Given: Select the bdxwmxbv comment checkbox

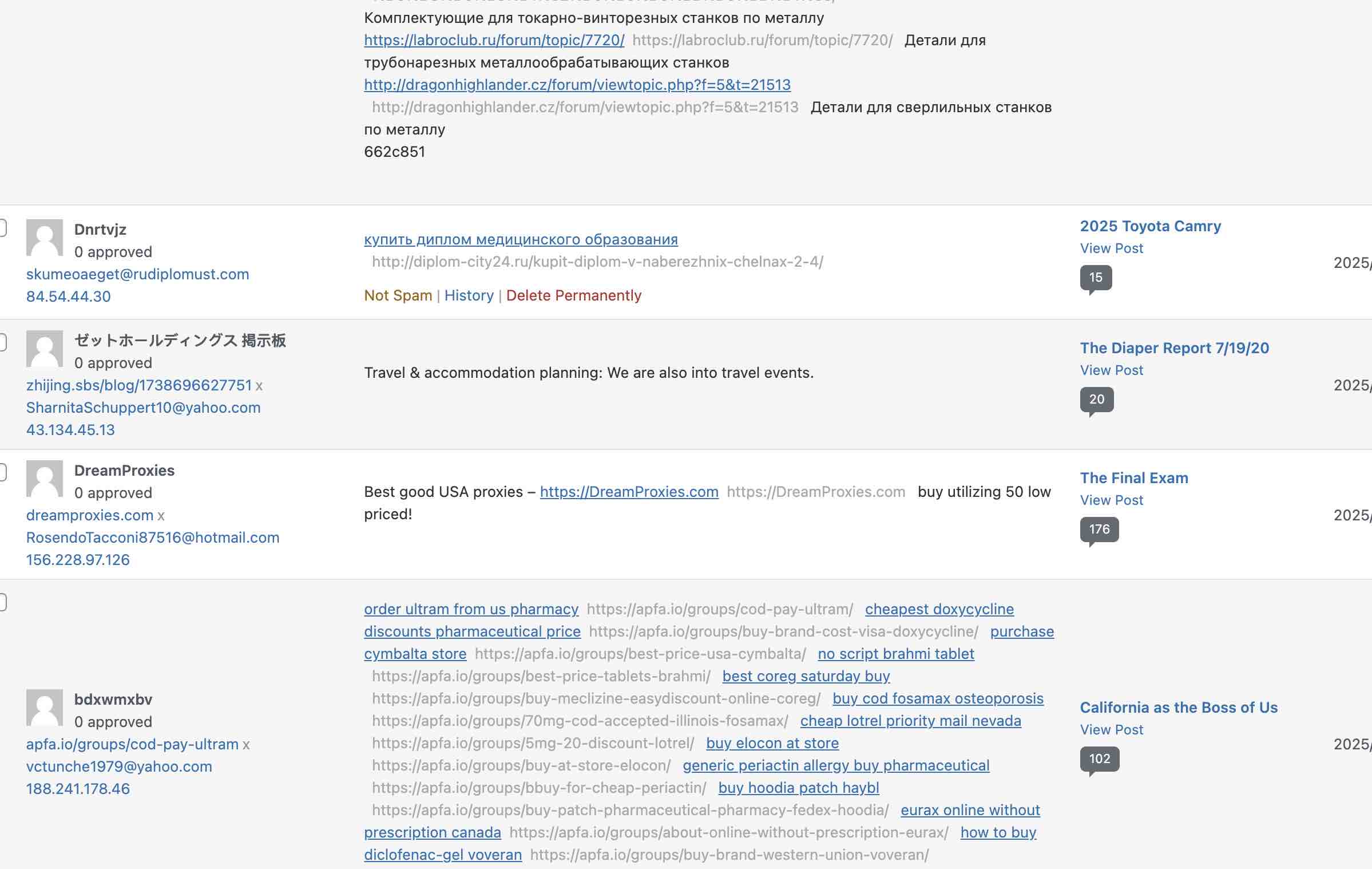Looking at the screenshot, I should point(2,602).
